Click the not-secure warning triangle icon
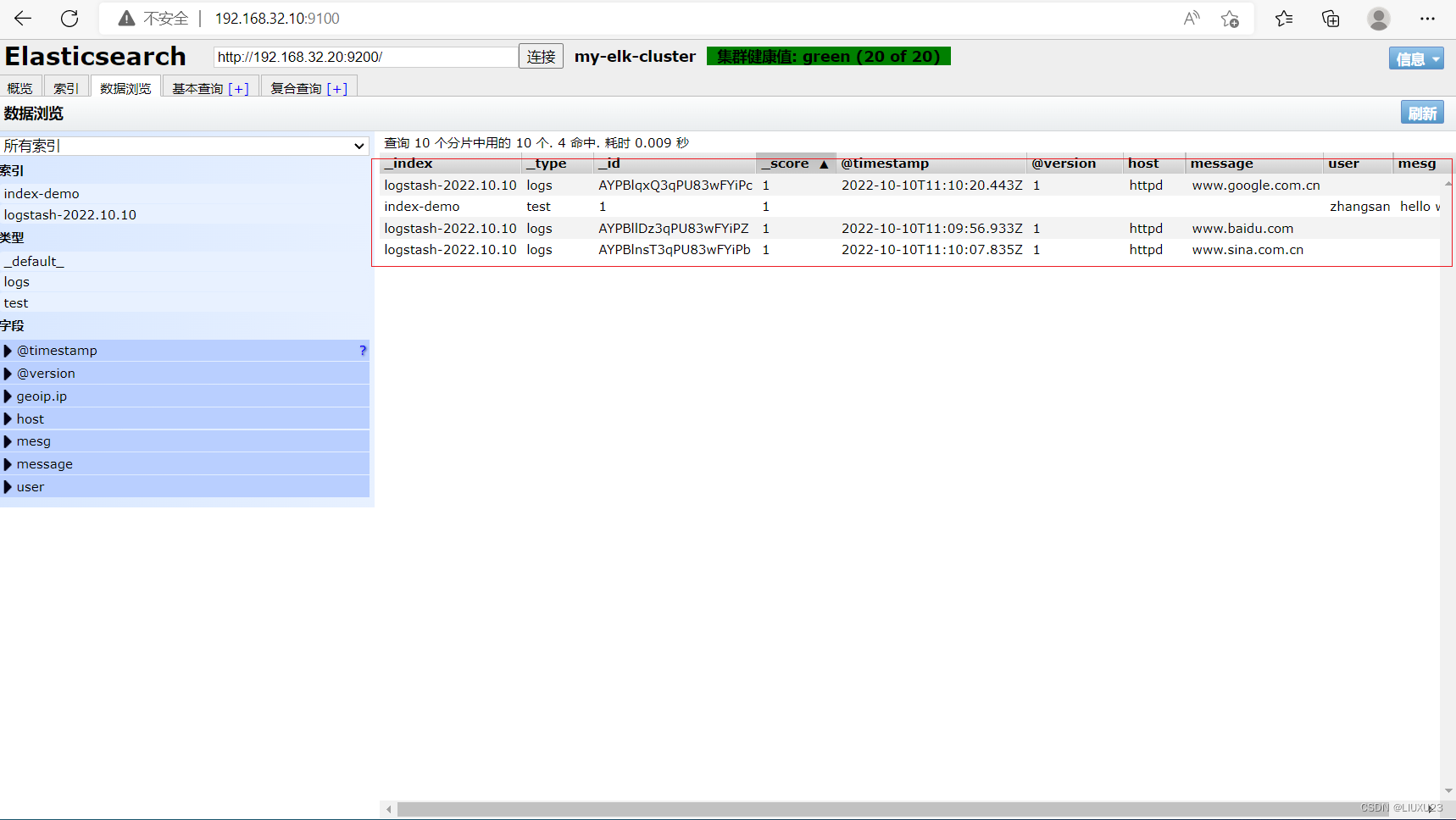1456x820 pixels. (x=126, y=18)
